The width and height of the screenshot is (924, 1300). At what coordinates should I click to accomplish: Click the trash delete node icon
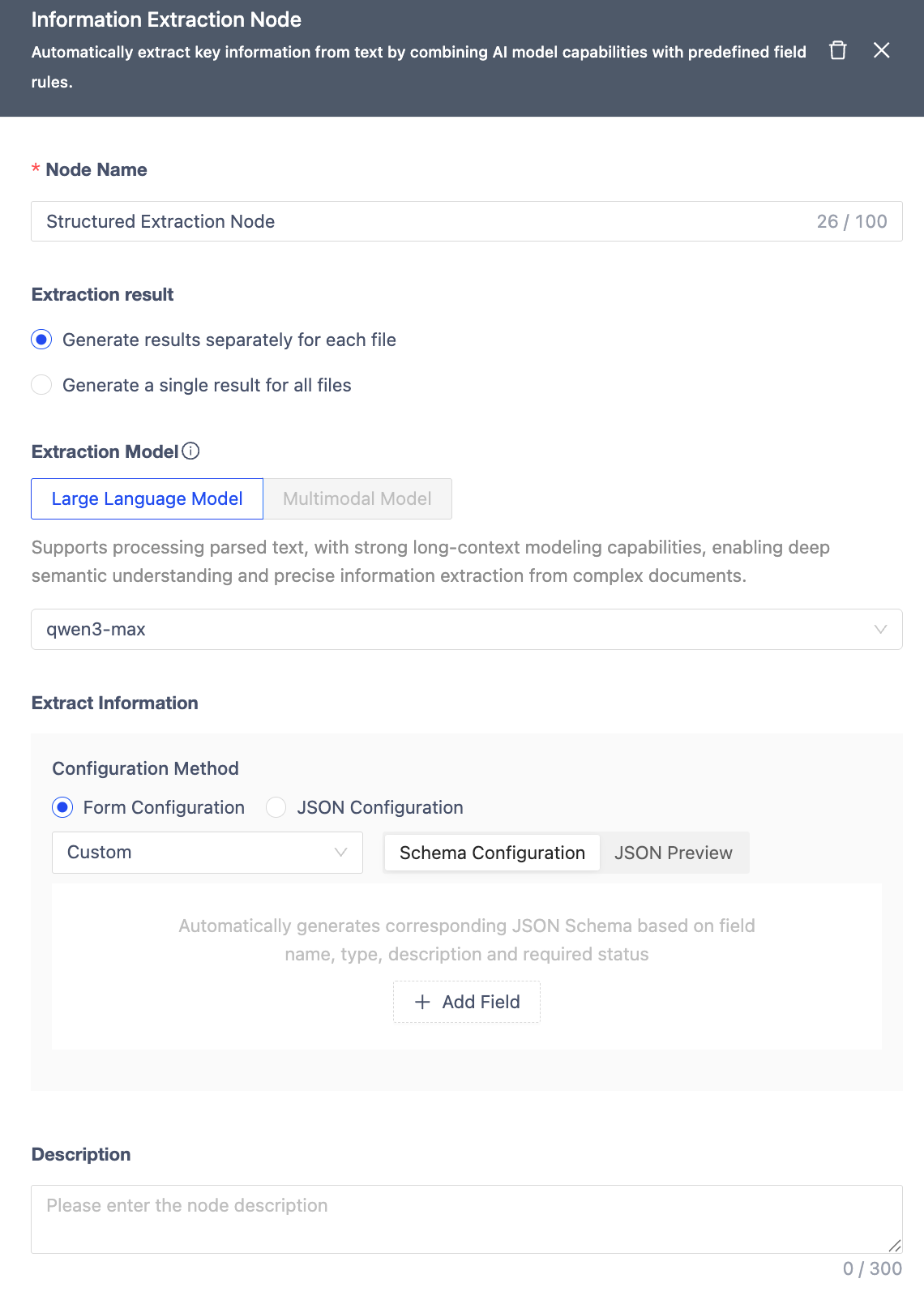coord(838,50)
